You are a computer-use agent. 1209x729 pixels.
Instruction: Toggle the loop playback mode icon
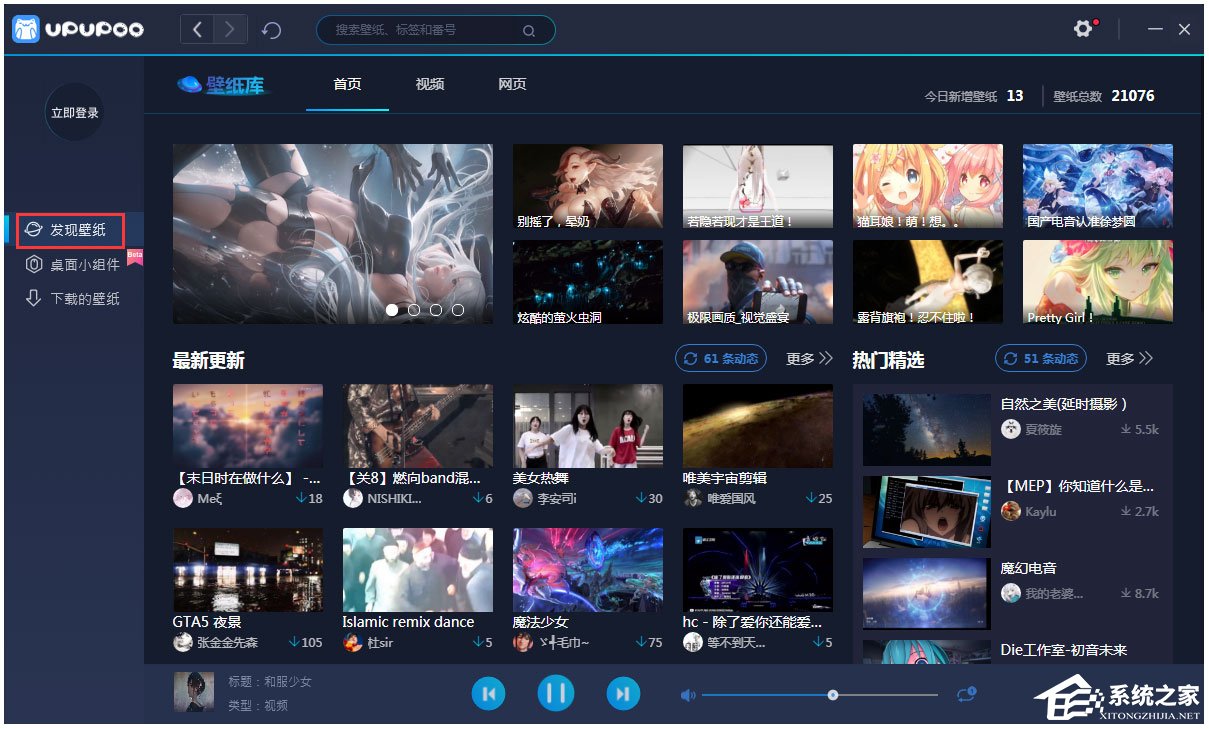[966, 694]
